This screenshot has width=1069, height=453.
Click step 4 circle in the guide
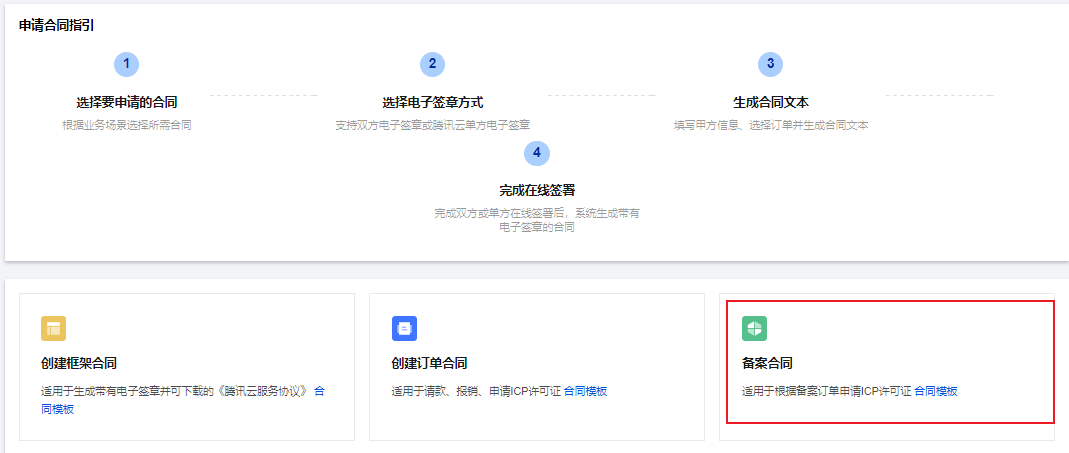click(537, 153)
